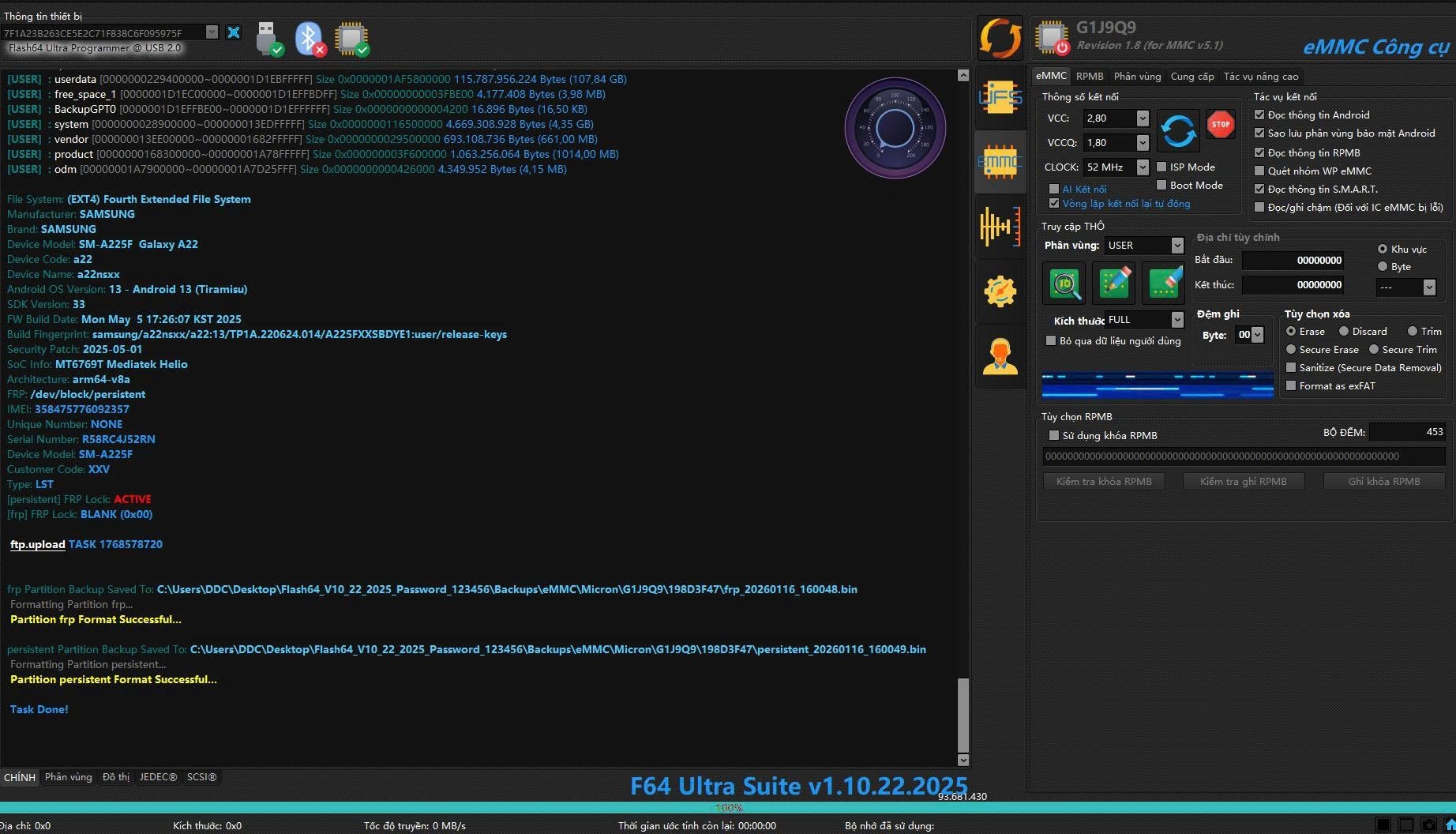Click the chip connected status icon
This screenshot has height=834, width=1456.
352,38
